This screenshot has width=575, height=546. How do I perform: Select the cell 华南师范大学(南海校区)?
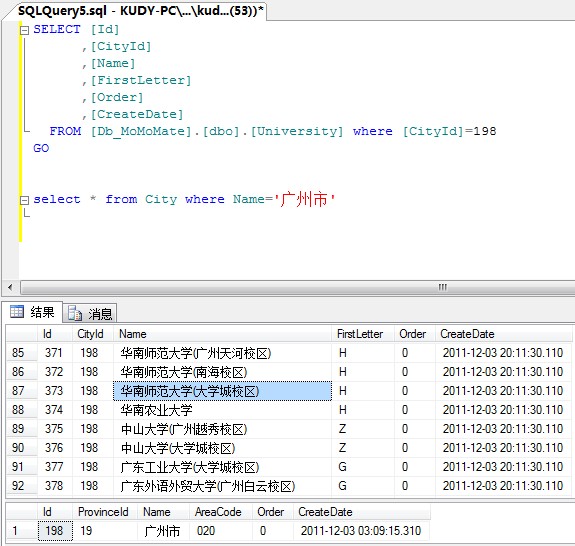[222, 372]
